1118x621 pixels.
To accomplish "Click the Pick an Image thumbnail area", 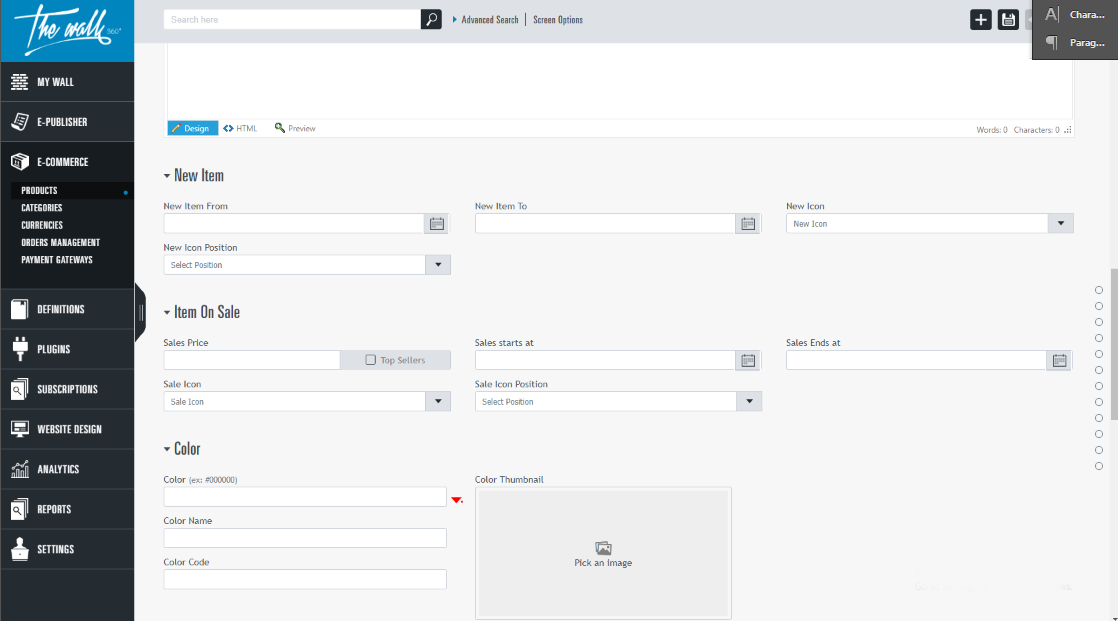I will (603, 553).
